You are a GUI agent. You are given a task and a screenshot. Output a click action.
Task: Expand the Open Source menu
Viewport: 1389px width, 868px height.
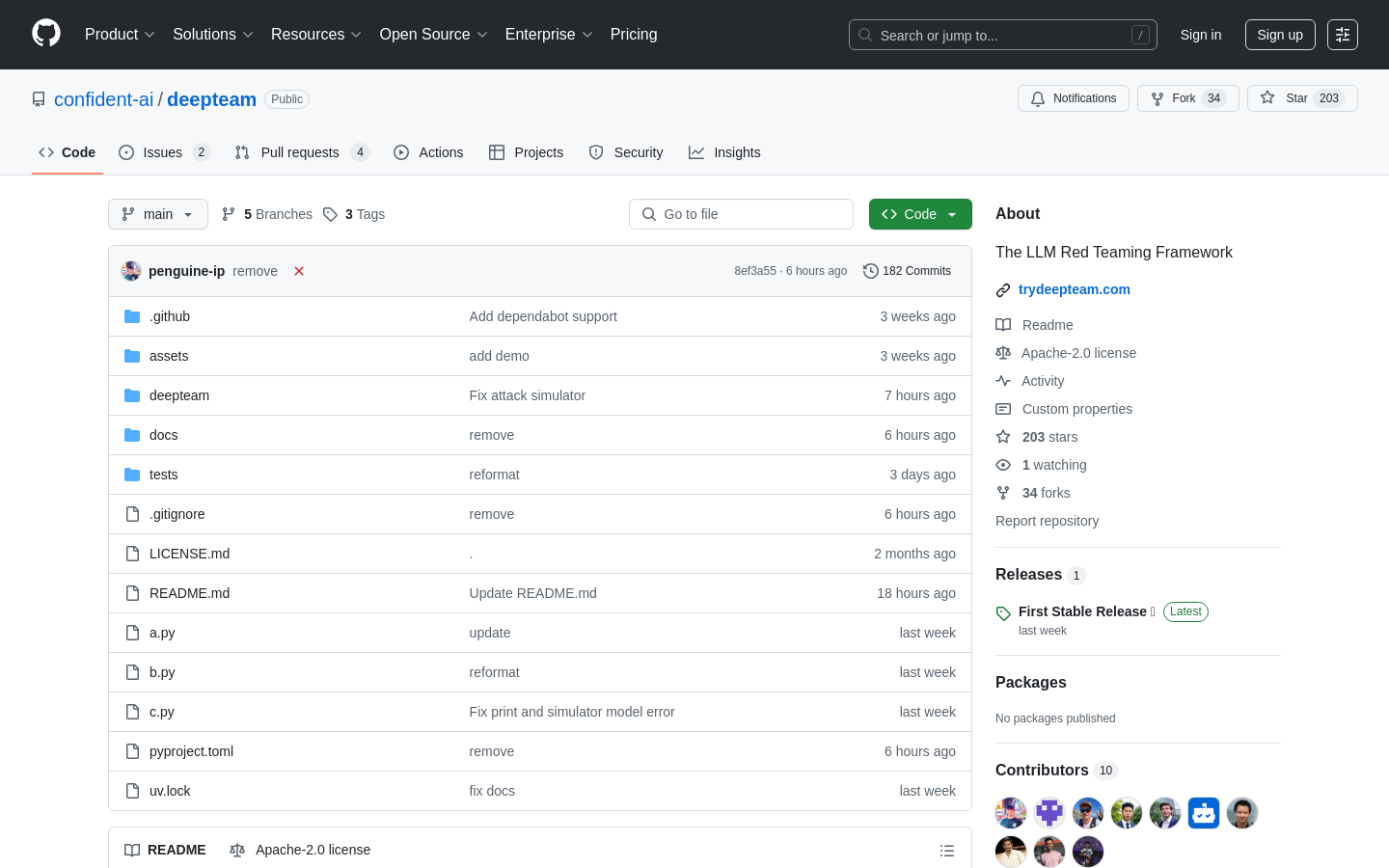point(434,35)
